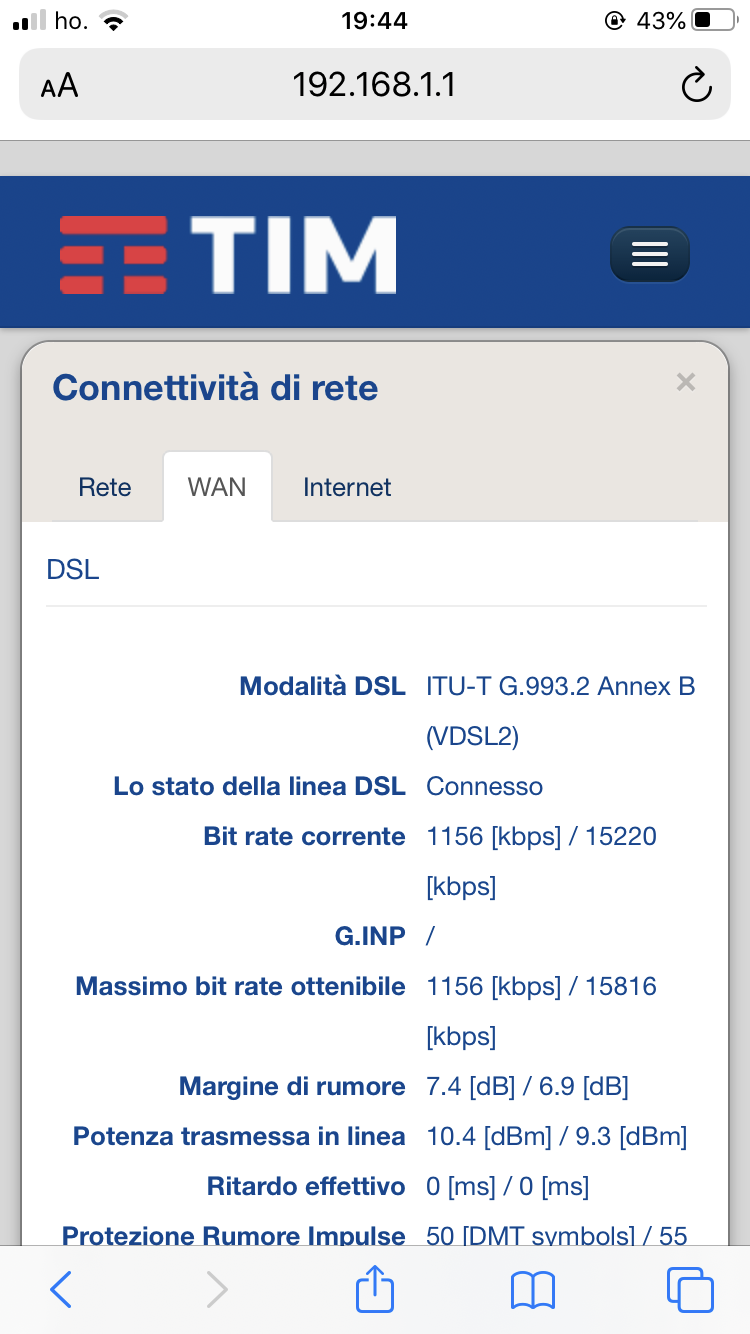750x1334 pixels.
Task: Switch to the Rete tab
Action: (x=105, y=487)
